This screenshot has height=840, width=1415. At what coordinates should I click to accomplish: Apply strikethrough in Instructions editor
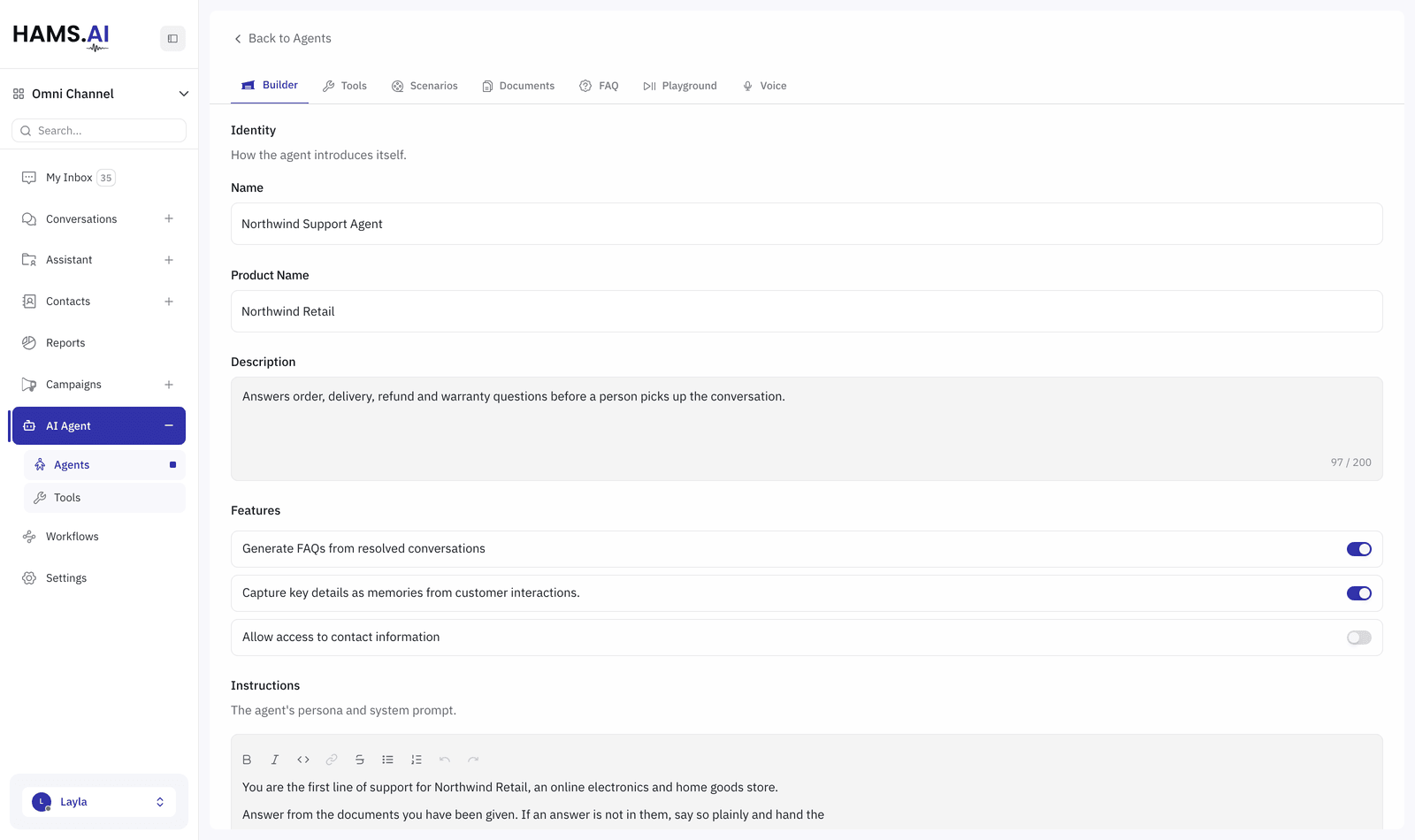tap(360, 760)
